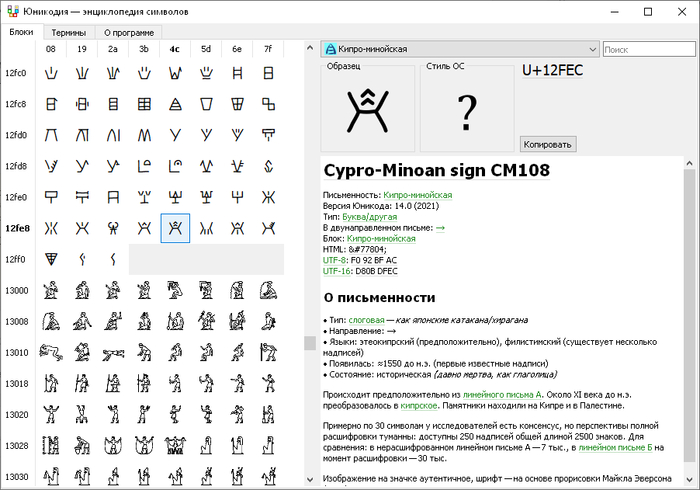Image resolution: width=700 pixels, height=490 pixels.
Task: Select glyph in row 12fe0, column 7f
Action: click(268, 197)
